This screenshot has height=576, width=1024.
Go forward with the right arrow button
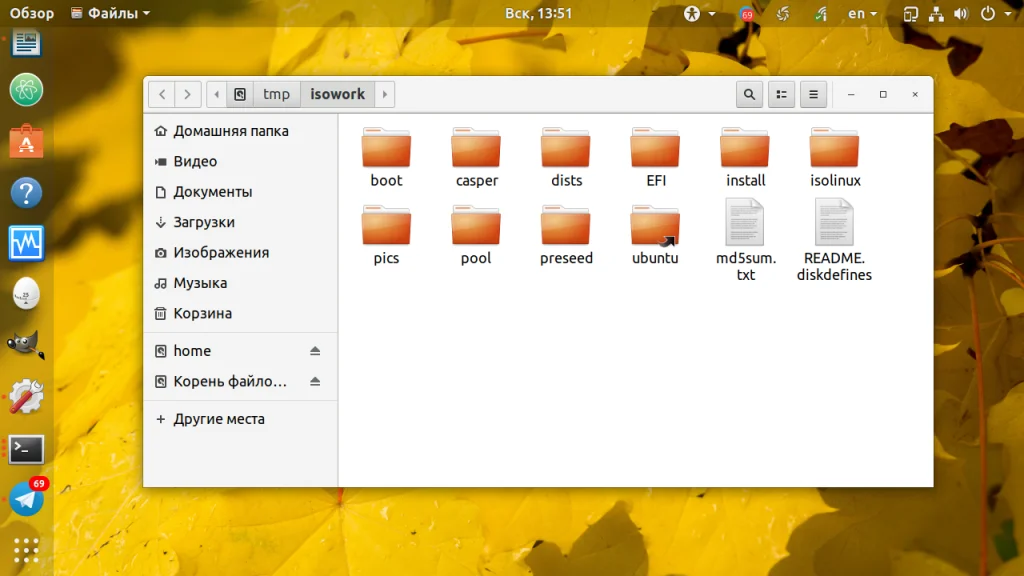click(x=188, y=94)
